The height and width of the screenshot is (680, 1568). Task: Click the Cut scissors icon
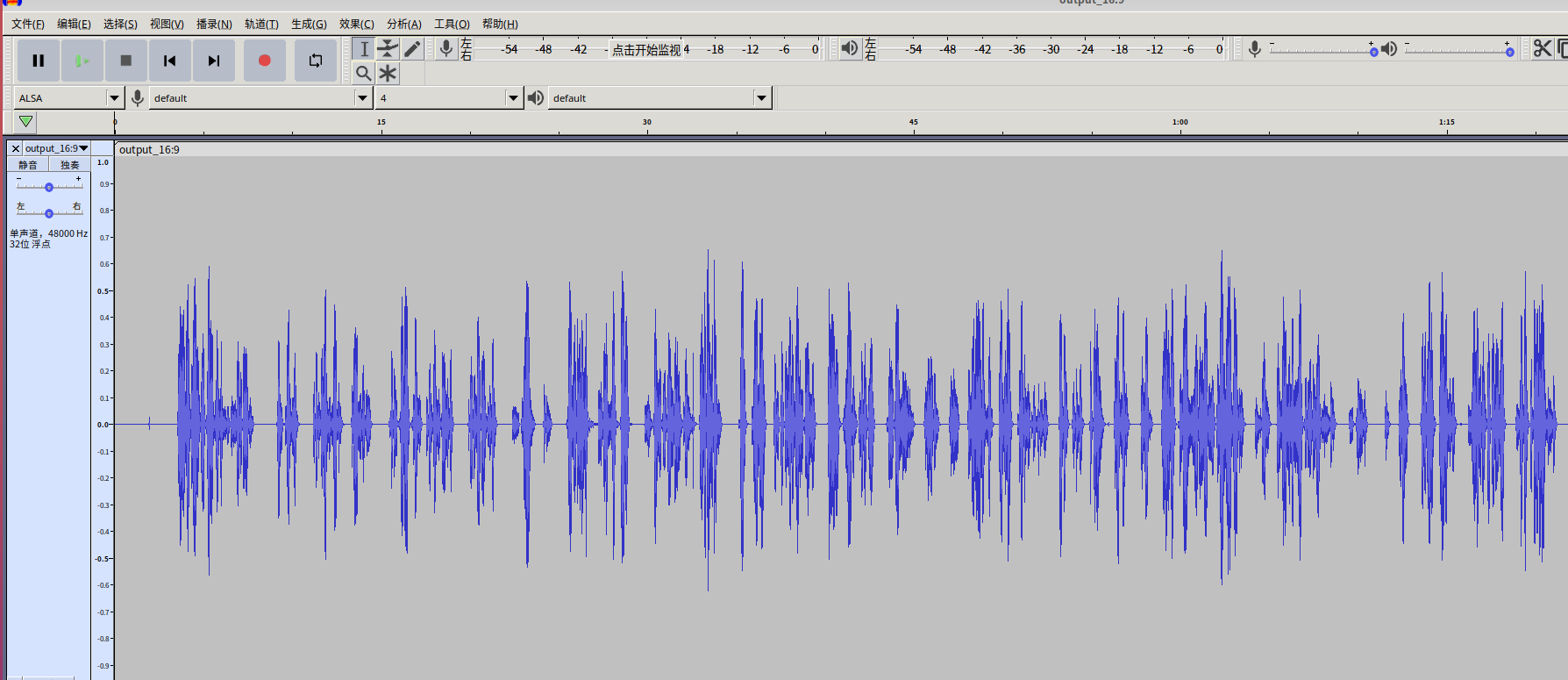coord(1543,49)
